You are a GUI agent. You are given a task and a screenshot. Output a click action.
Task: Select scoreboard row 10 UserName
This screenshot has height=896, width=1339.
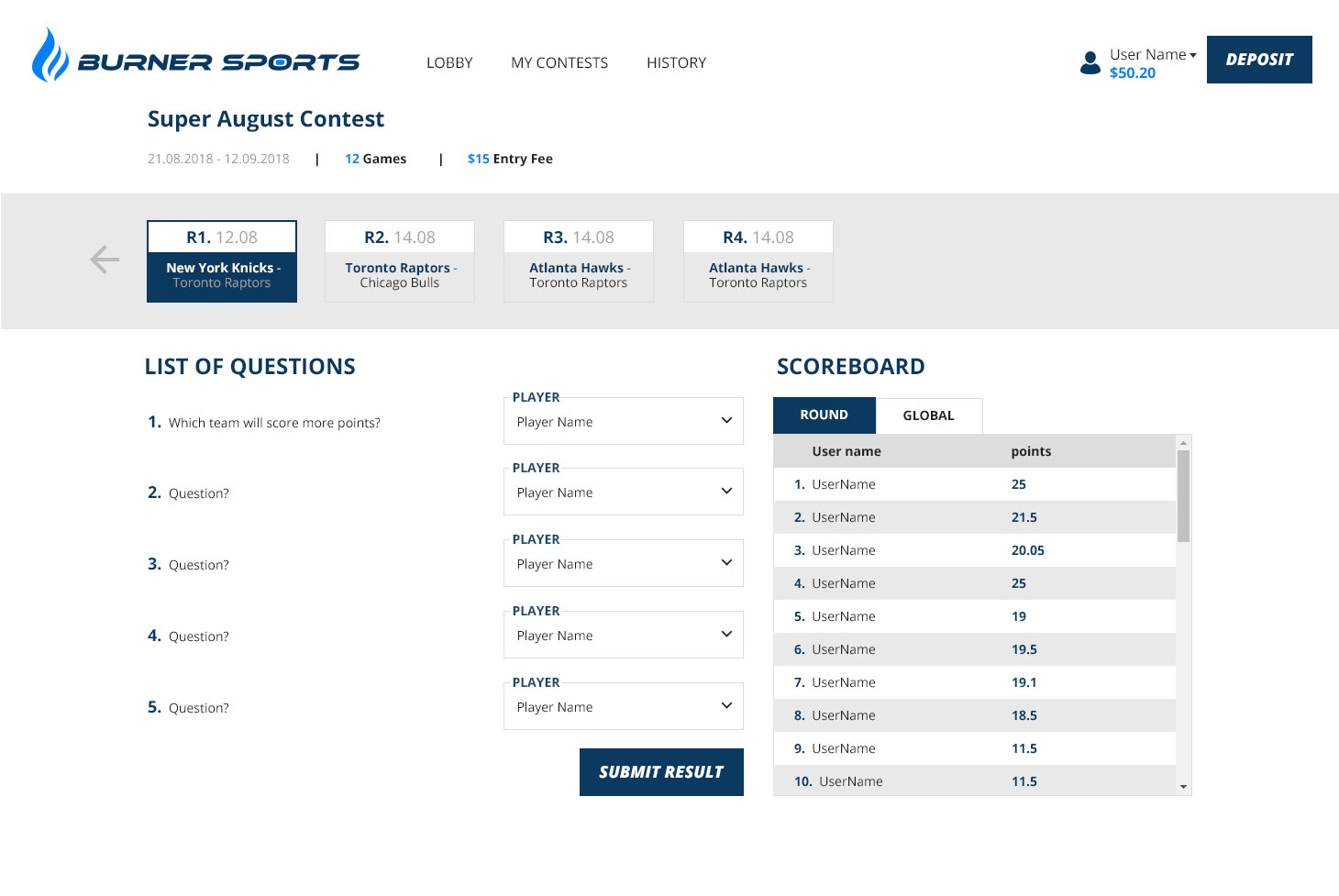974,780
